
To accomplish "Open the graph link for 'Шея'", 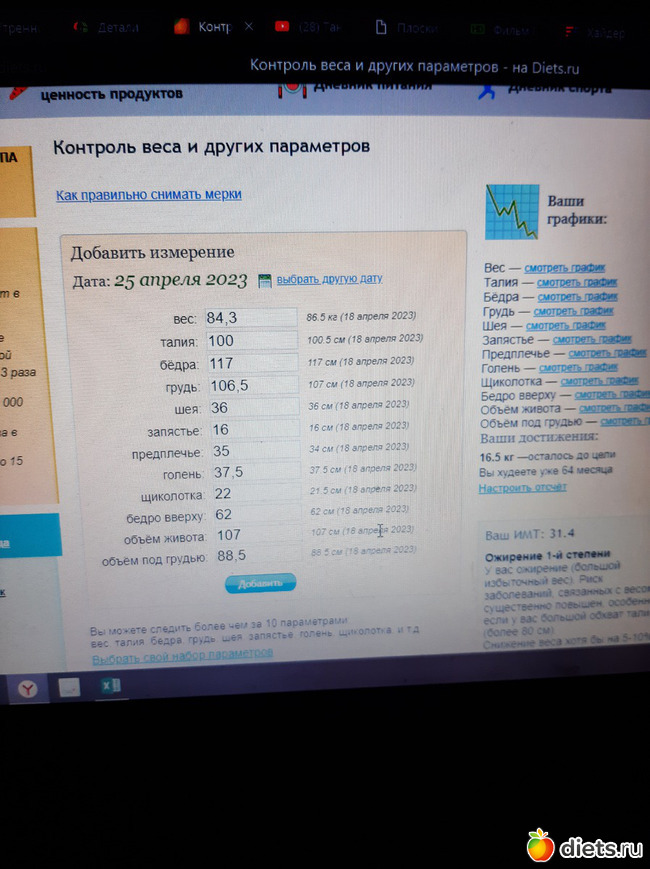I will pos(566,325).
